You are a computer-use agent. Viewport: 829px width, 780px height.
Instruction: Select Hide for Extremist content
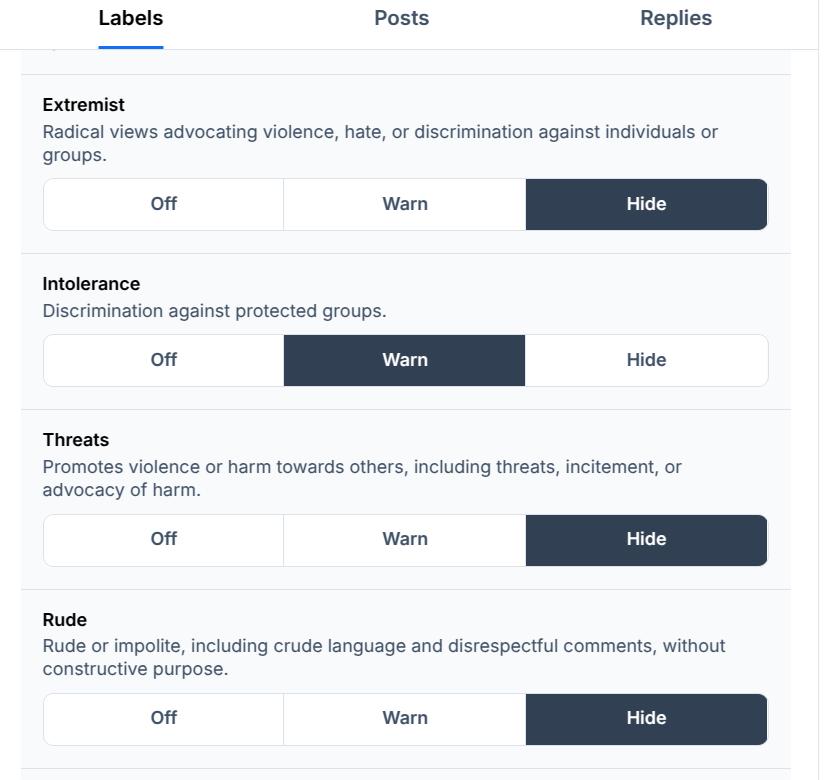646,204
